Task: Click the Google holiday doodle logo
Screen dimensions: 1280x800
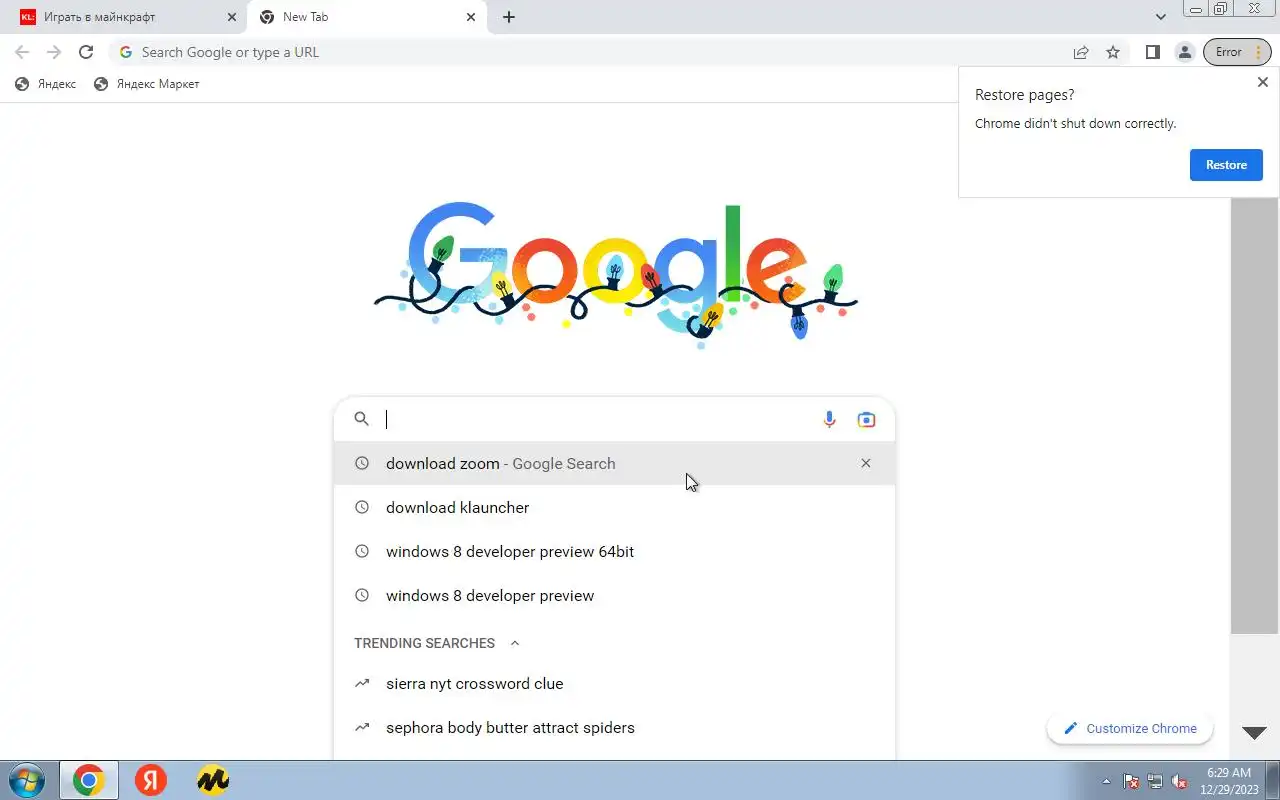Action: 616,275
